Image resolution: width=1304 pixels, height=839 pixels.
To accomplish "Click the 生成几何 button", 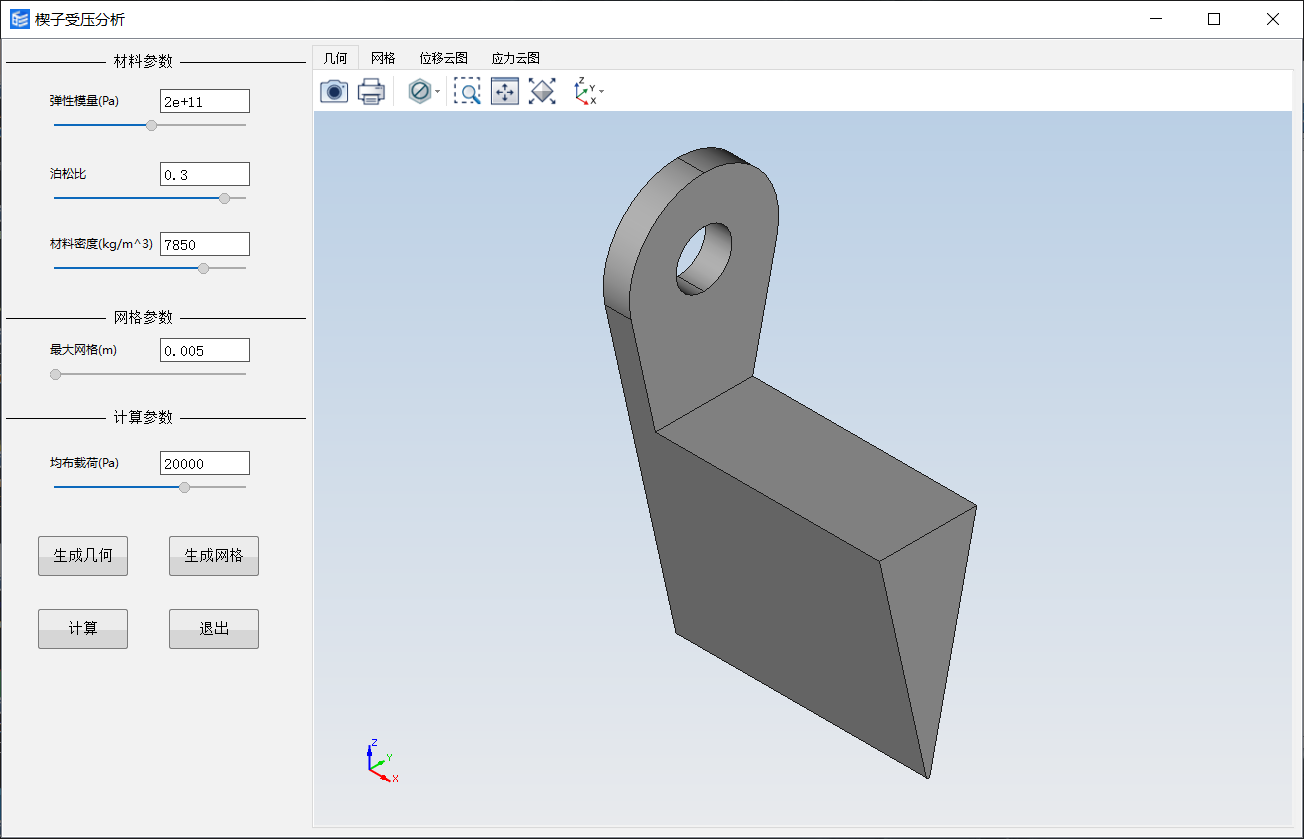I will 83,556.
